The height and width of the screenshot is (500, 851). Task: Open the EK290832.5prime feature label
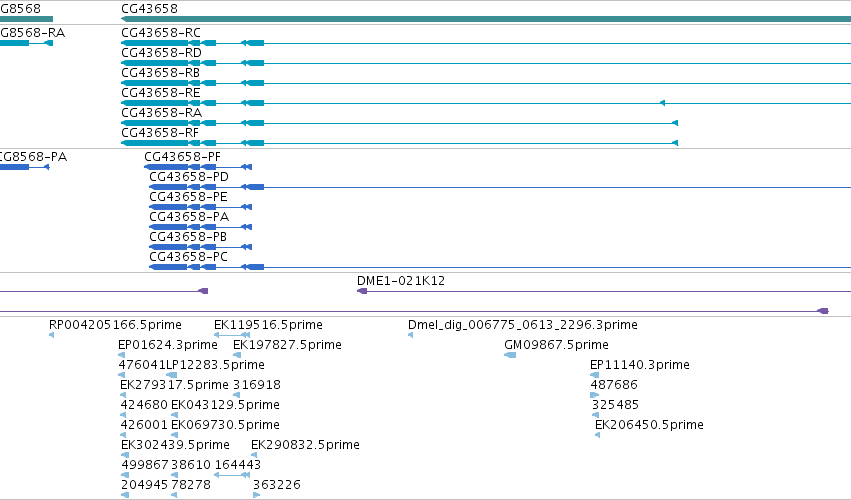point(305,445)
